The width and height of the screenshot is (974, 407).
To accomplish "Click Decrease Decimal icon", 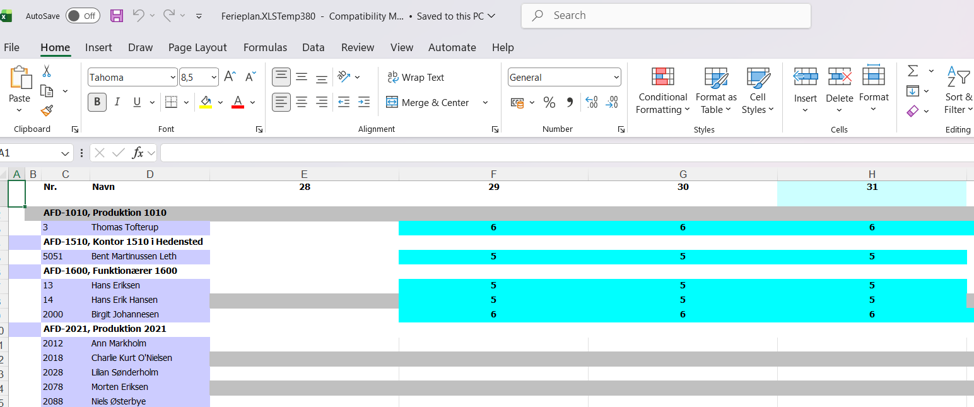I will [612, 103].
